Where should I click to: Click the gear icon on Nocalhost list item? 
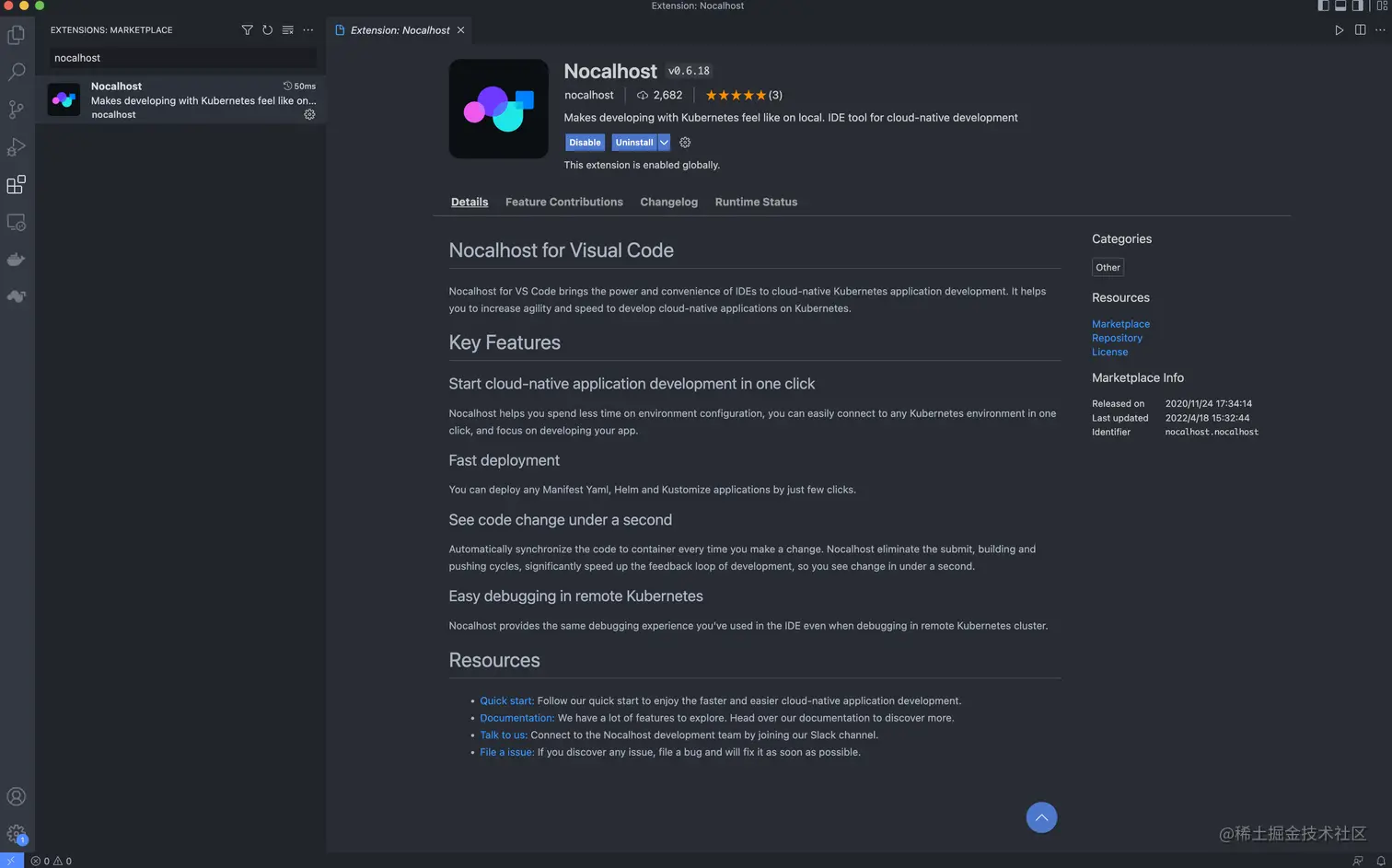tap(309, 114)
